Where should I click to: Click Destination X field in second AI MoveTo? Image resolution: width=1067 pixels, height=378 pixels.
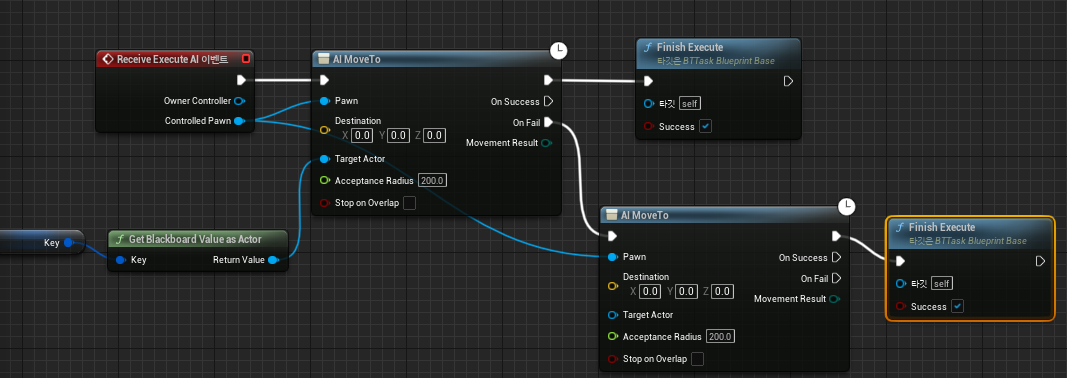pos(651,292)
